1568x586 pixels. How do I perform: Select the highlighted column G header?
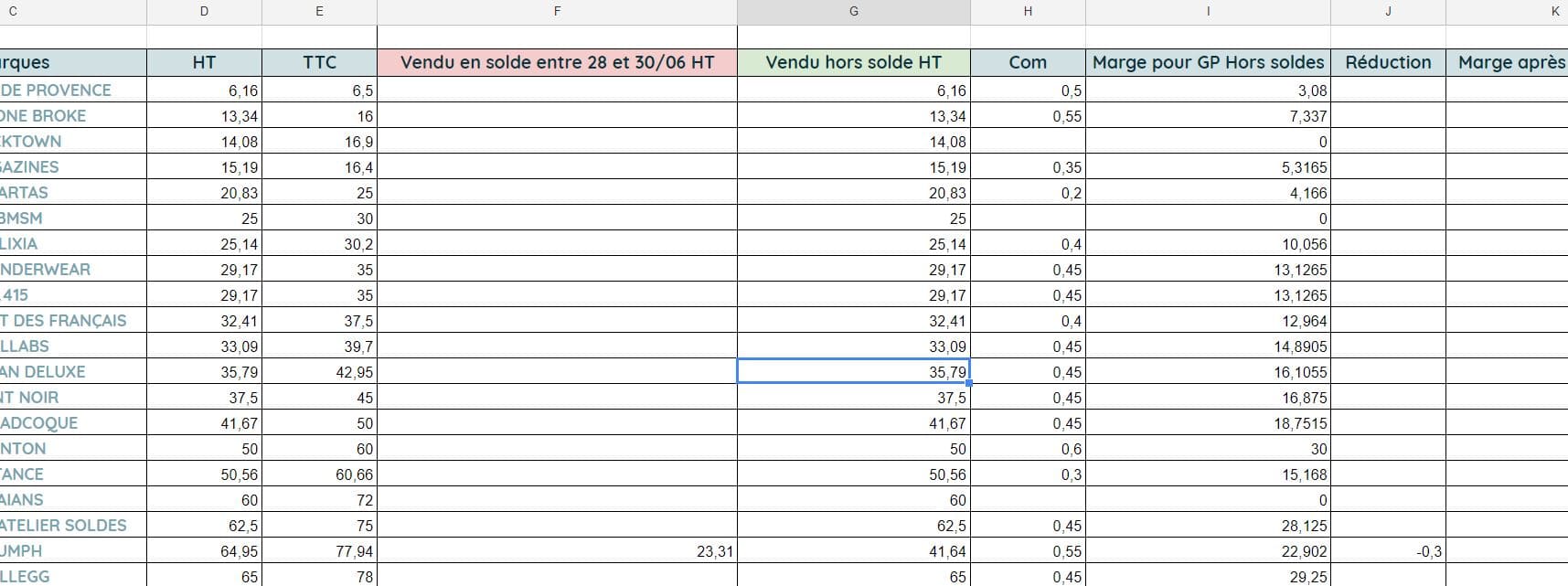853,11
